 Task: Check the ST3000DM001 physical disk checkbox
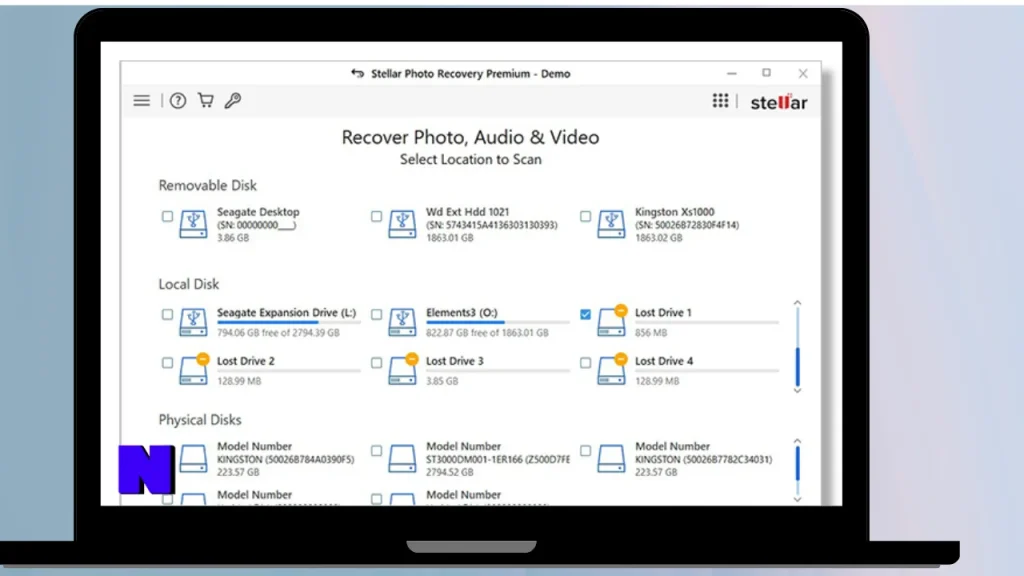[376, 451]
